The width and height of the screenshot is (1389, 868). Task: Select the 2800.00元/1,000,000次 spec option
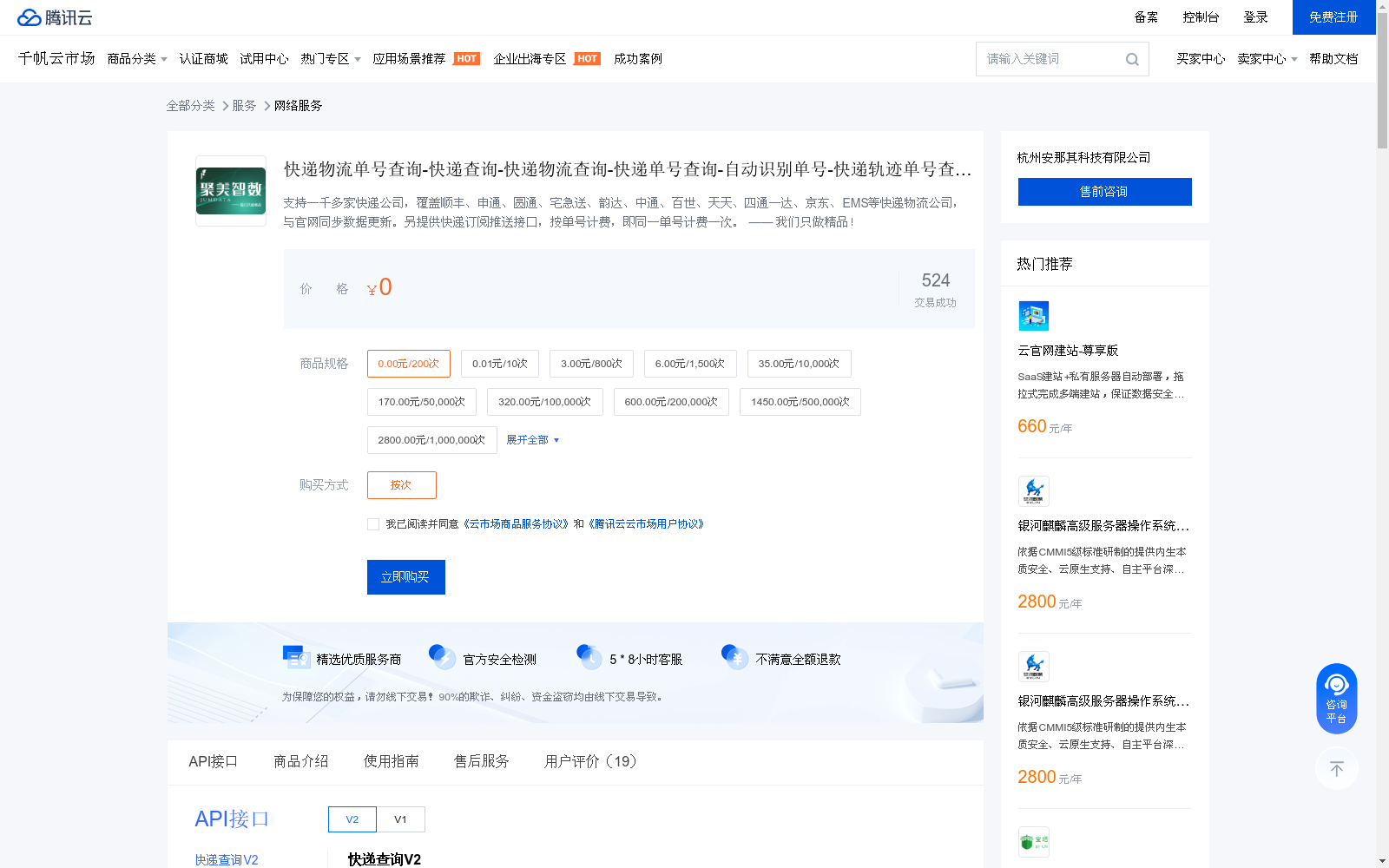click(x=432, y=440)
